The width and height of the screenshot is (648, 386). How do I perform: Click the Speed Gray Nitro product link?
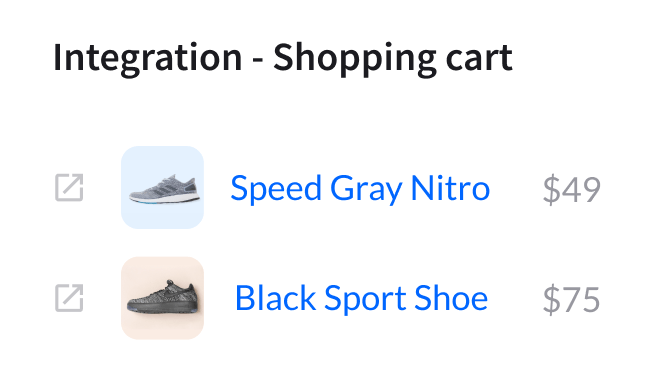pyautogui.click(x=360, y=188)
